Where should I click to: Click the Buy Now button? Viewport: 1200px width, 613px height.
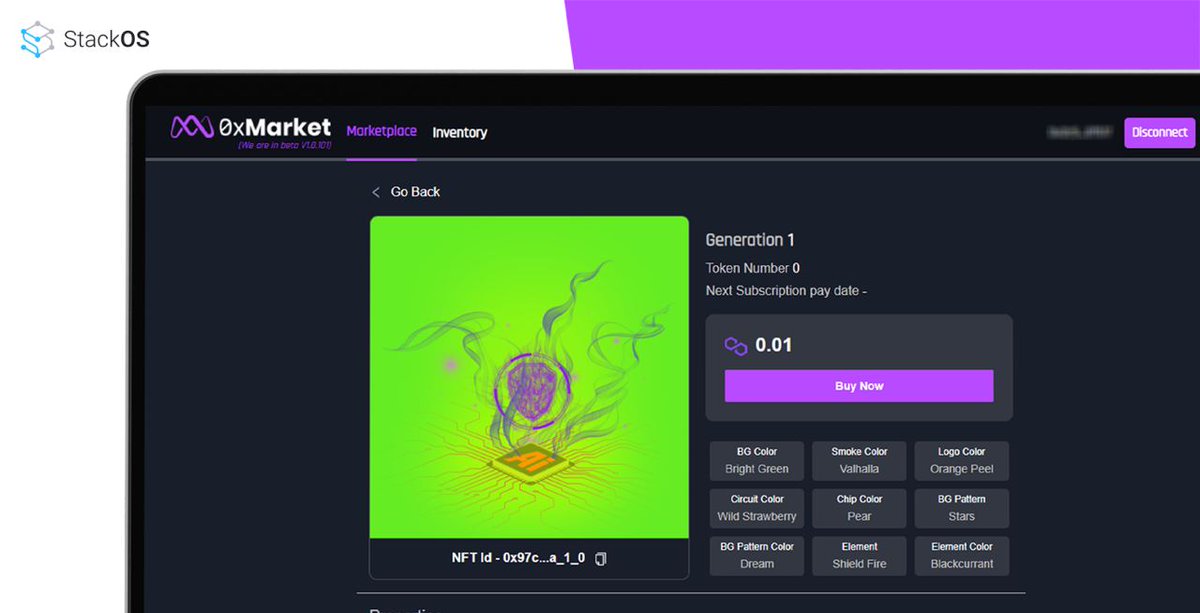coord(859,386)
